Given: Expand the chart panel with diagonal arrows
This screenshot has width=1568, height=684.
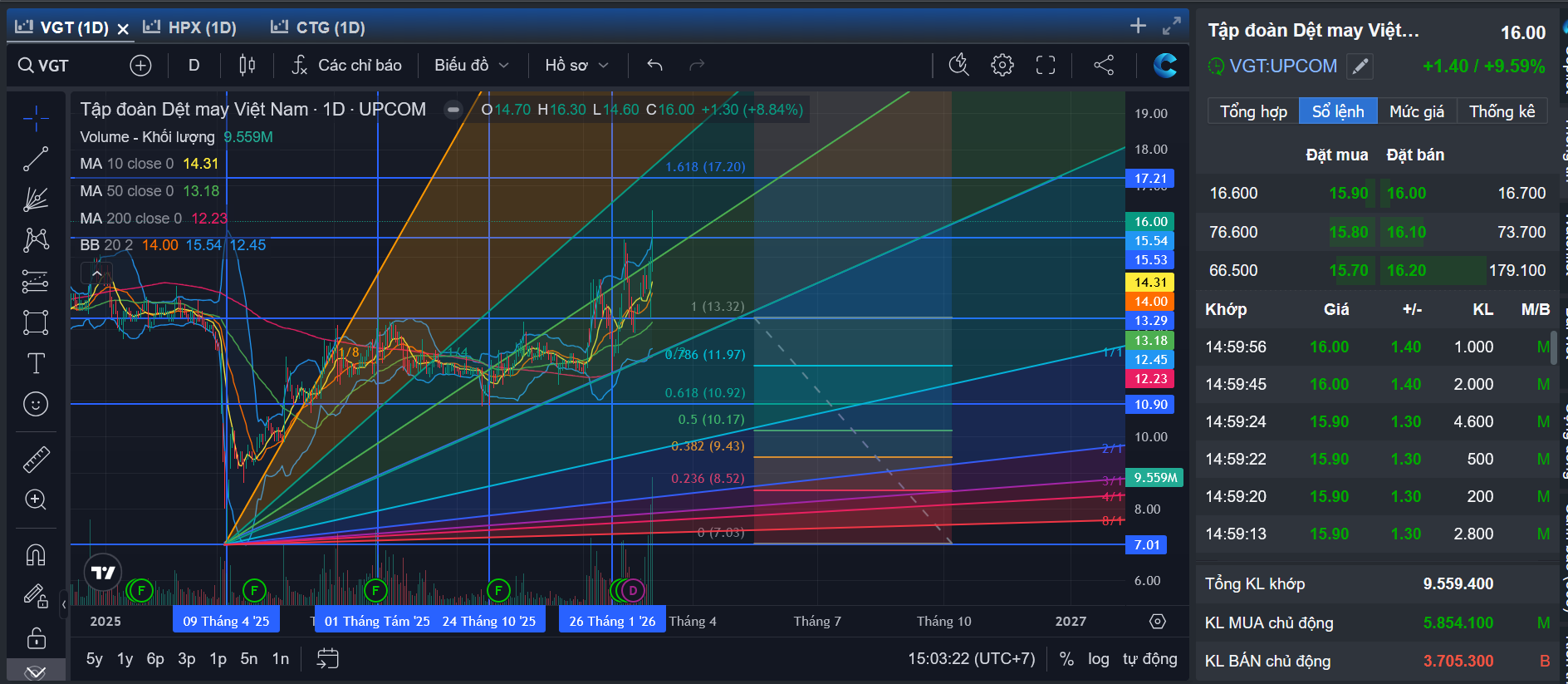Looking at the screenshot, I should tap(1171, 26).
